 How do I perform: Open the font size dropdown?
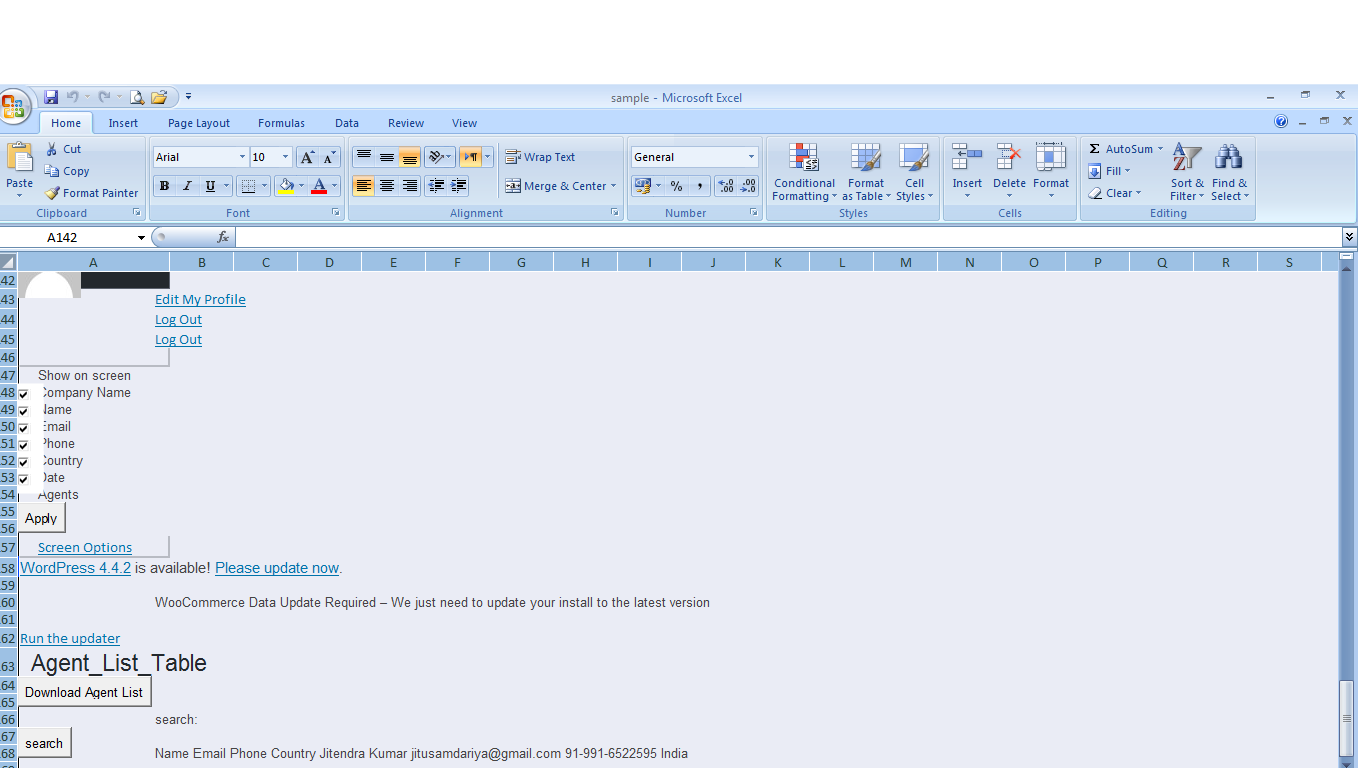(x=285, y=157)
